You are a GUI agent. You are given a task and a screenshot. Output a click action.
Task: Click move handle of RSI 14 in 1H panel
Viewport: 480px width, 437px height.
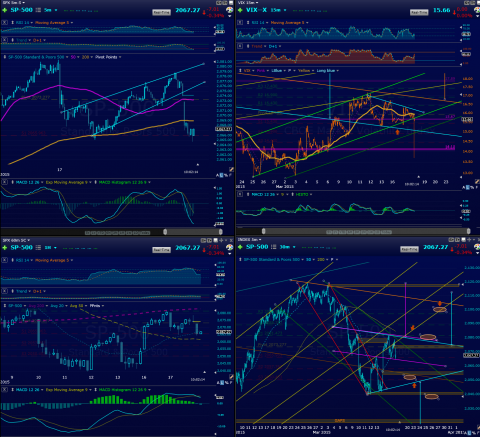click(x=13, y=260)
